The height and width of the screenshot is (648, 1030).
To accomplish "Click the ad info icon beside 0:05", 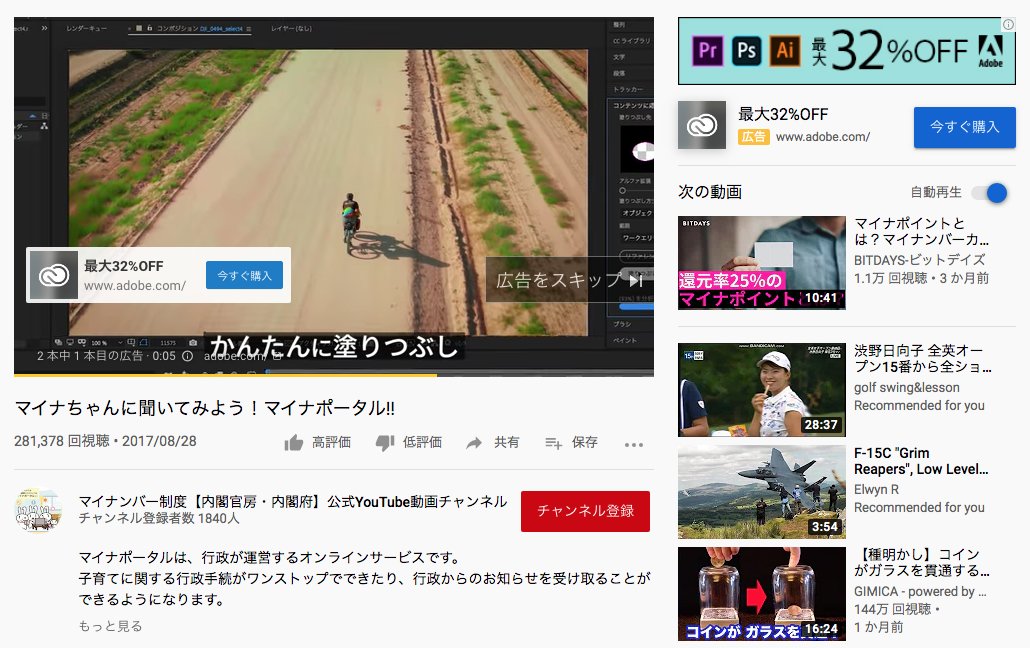I will [187, 356].
